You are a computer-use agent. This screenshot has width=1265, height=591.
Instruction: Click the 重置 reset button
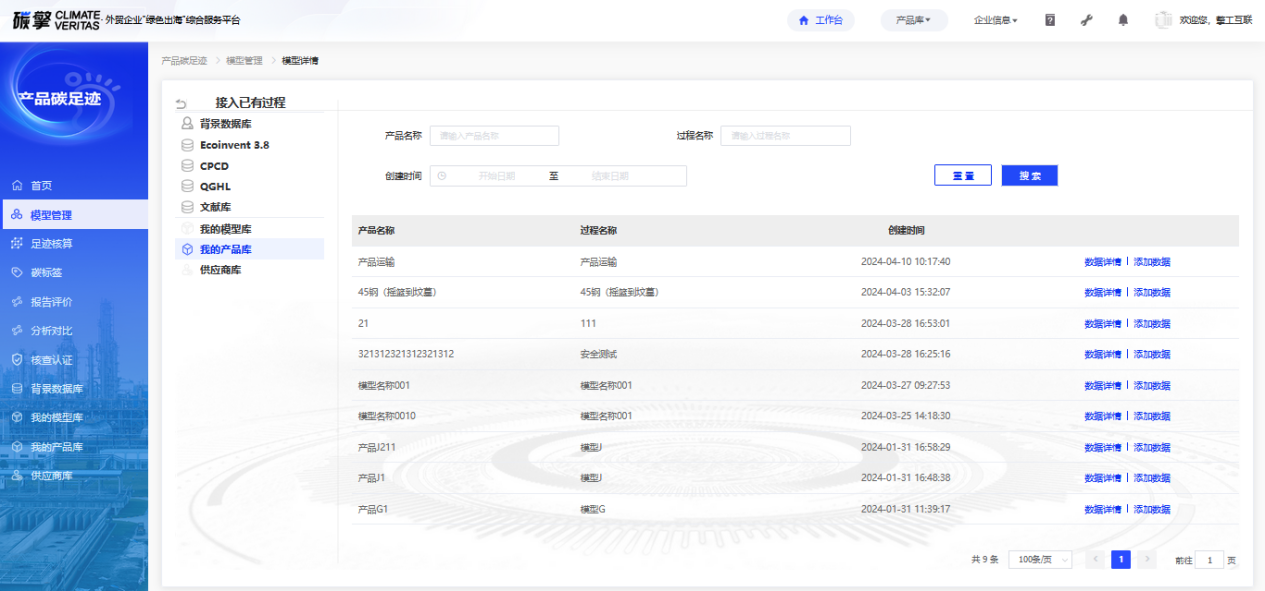click(963, 176)
